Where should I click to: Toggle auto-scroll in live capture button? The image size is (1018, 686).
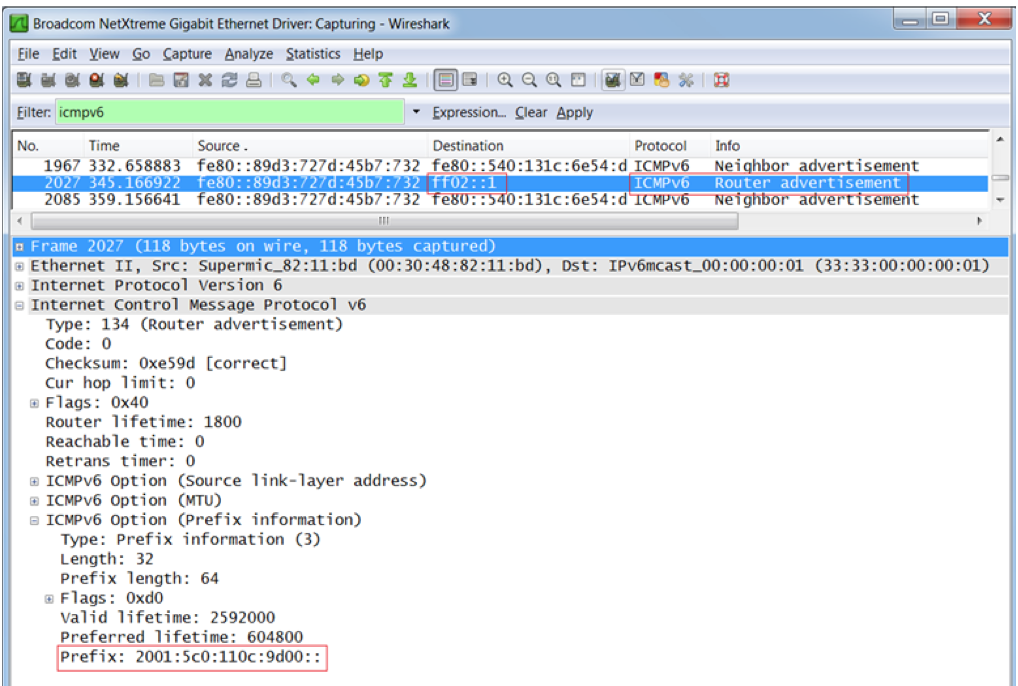point(470,81)
